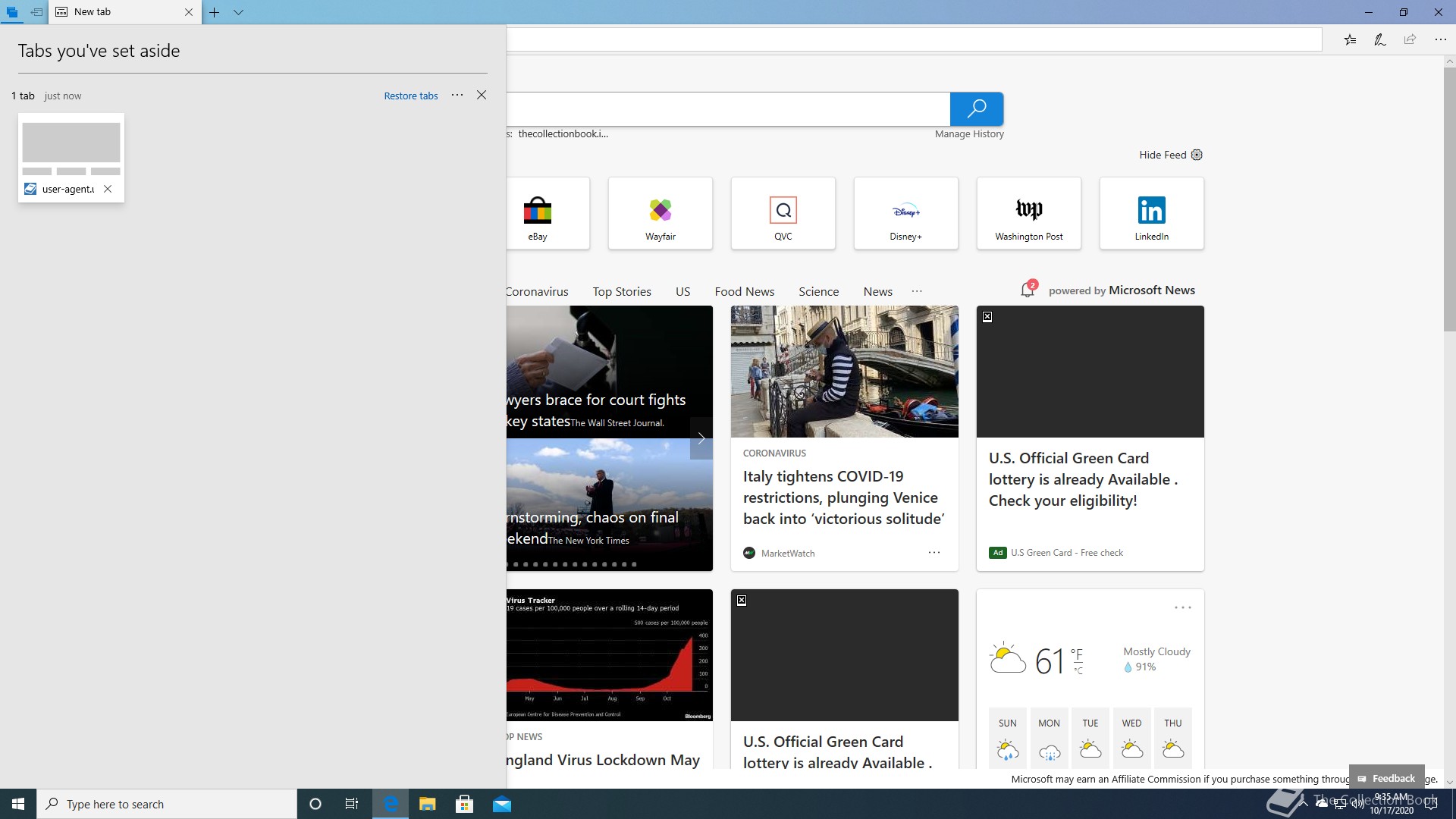Open feed settings gear icon
Screen dimensions: 1456x819
1197,155
